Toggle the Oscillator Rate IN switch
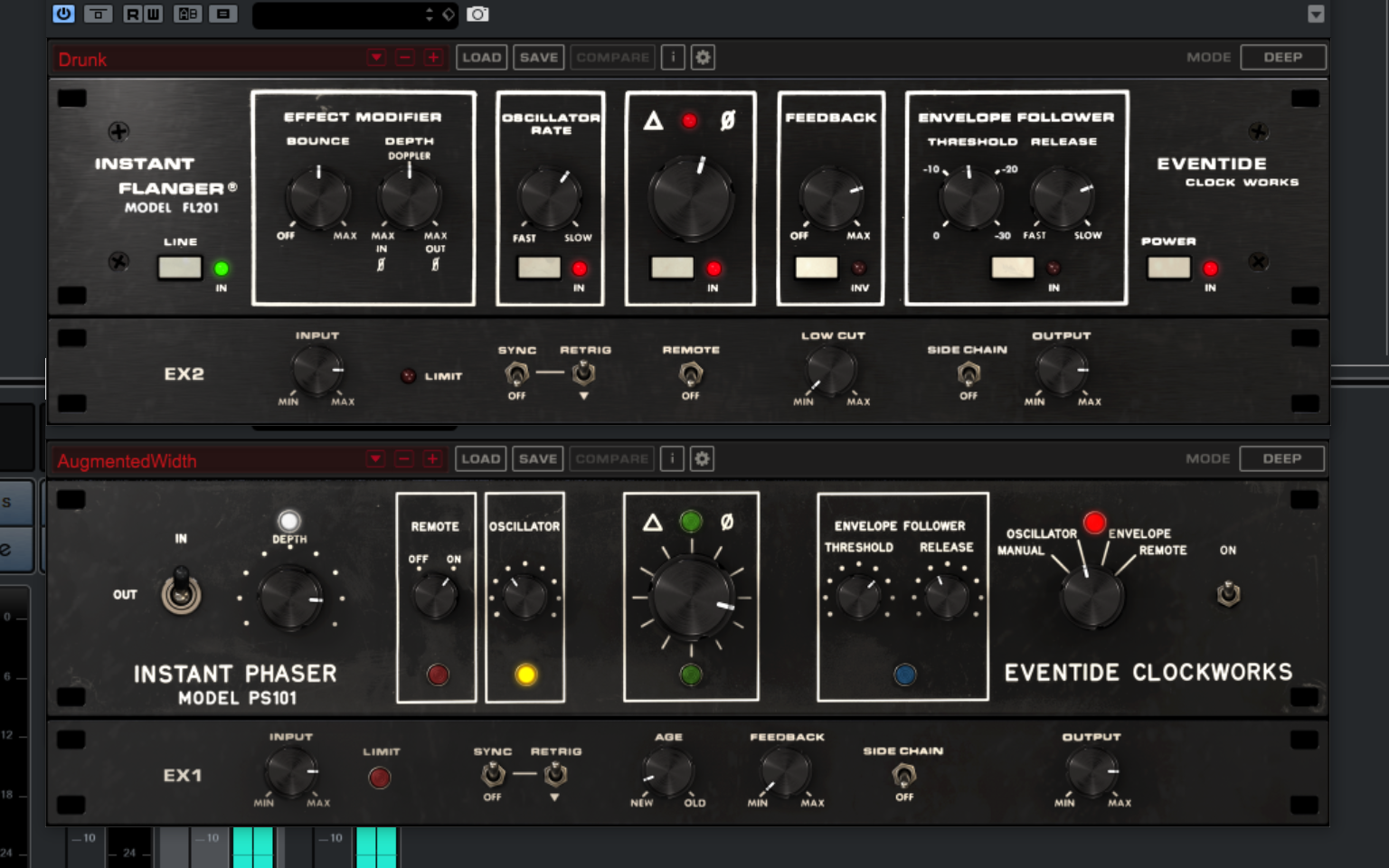This screenshot has height=868, width=1389. point(539,268)
